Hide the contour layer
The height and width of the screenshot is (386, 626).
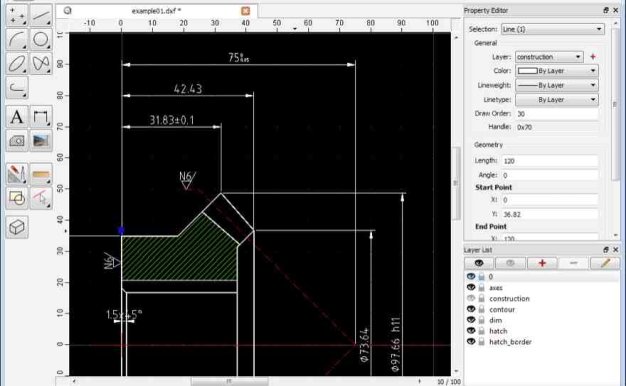(x=471, y=309)
